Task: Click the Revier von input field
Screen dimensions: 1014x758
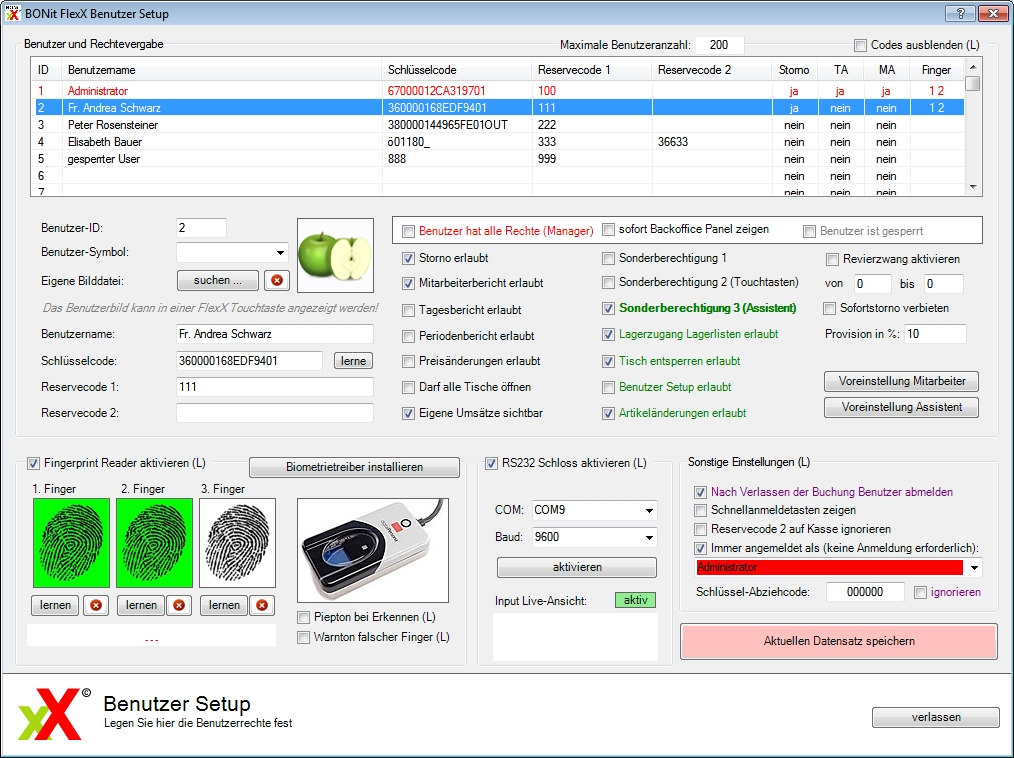Action: [x=872, y=284]
